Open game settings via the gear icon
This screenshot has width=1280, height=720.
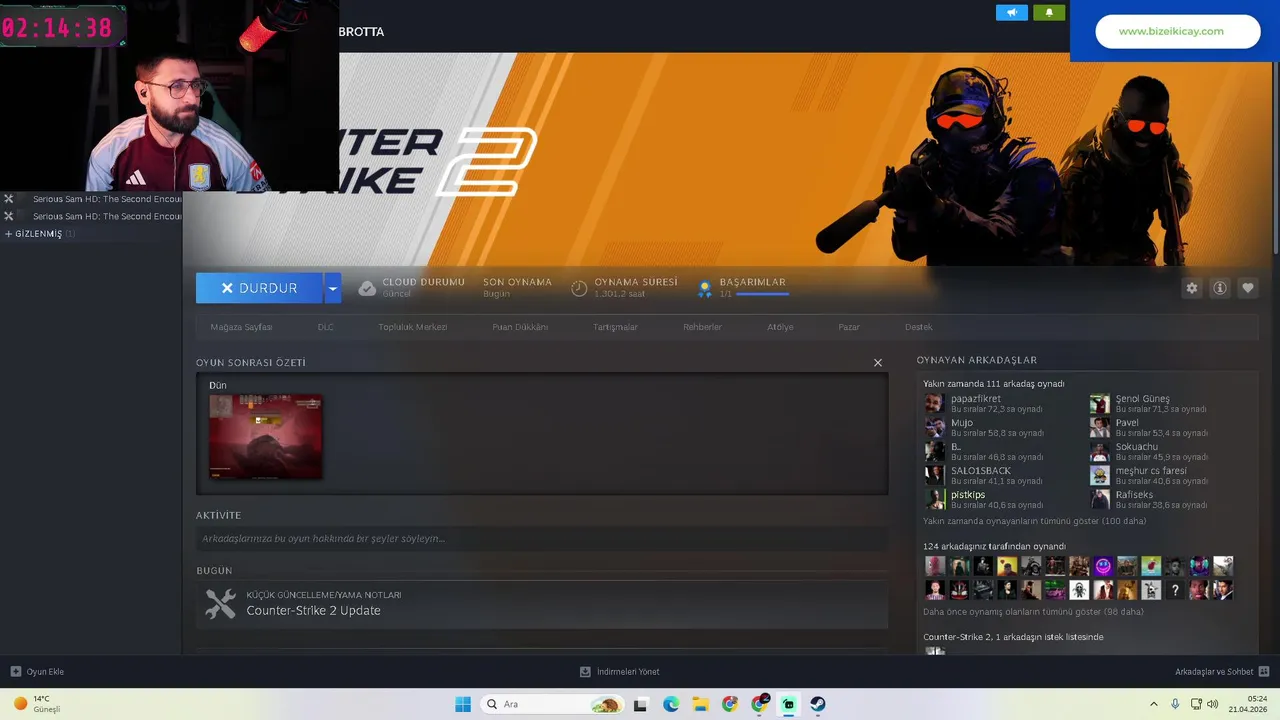click(1192, 288)
